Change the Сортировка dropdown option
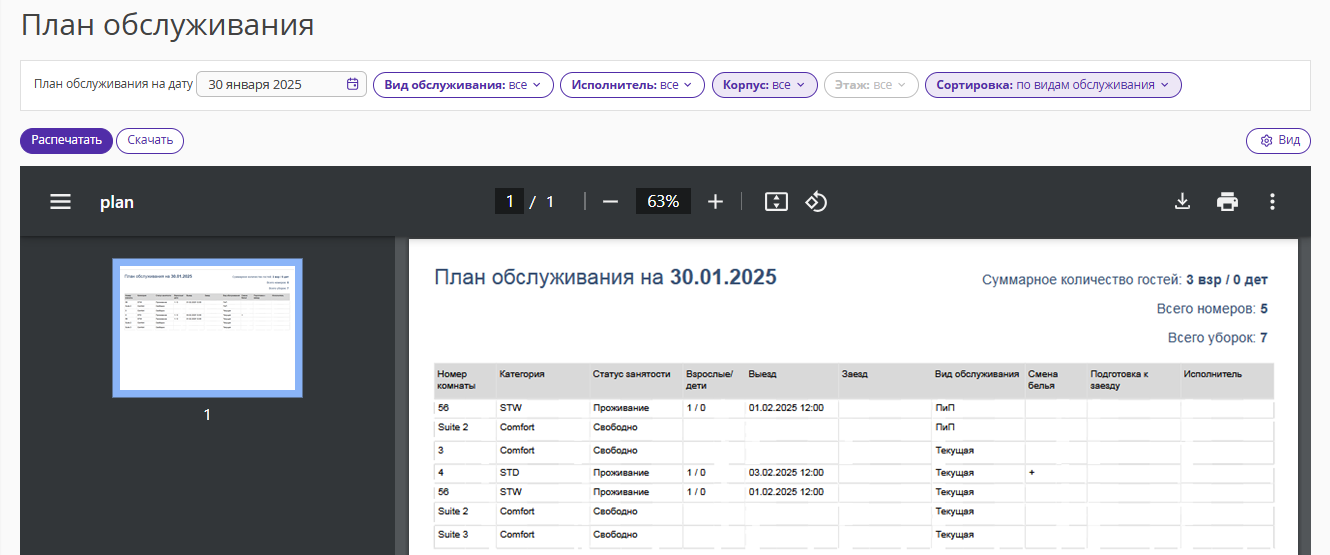The image size is (1330, 555). (1053, 85)
